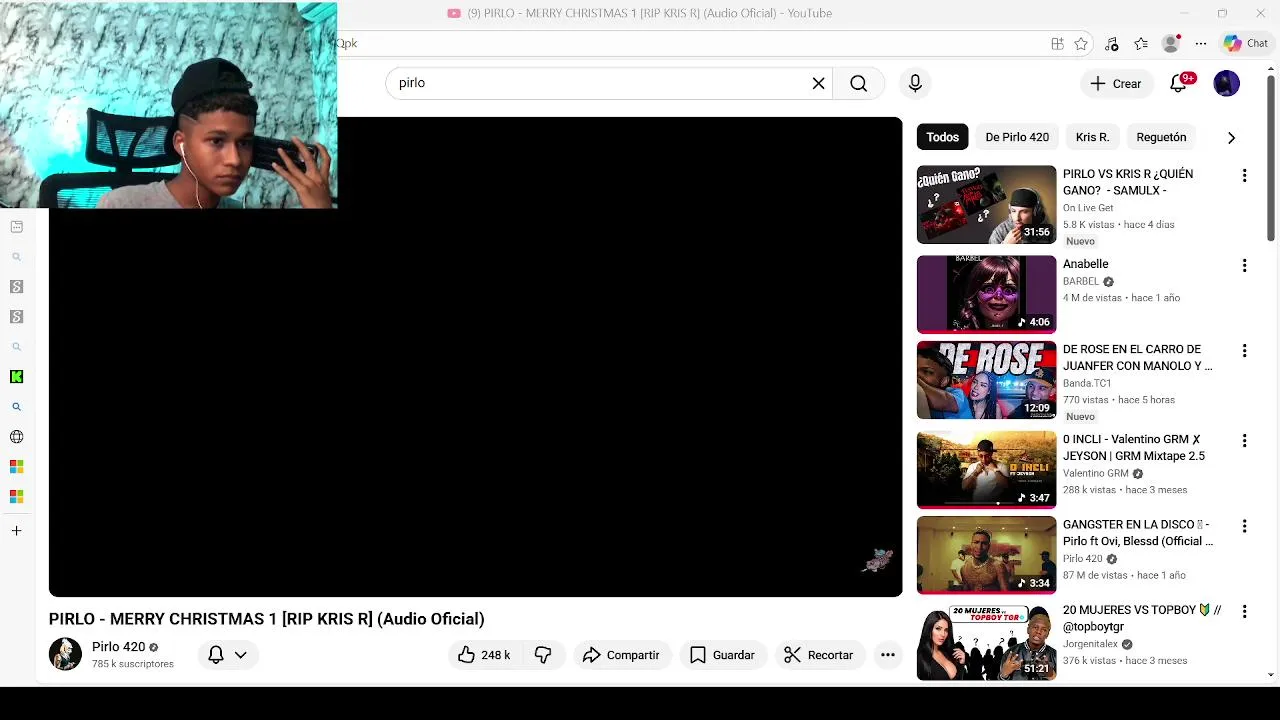Open options for 0 INCLI video
The image size is (1280, 720).
pos(1244,441)
